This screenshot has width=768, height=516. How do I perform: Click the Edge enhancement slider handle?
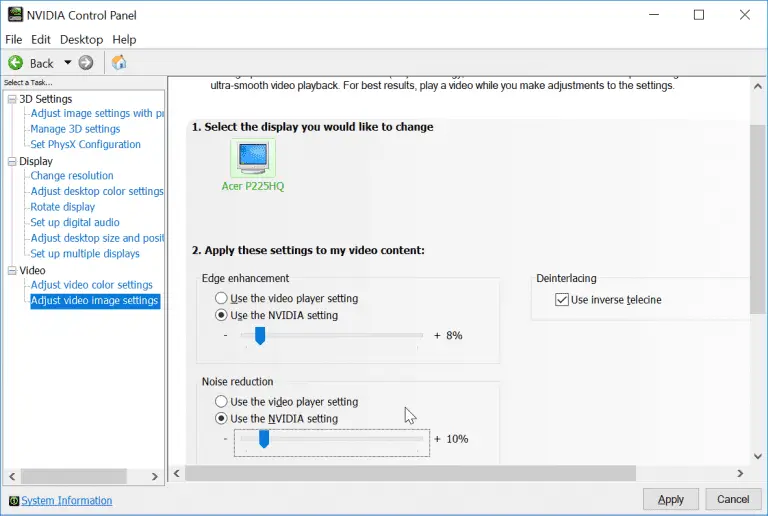tap(260, 336)
